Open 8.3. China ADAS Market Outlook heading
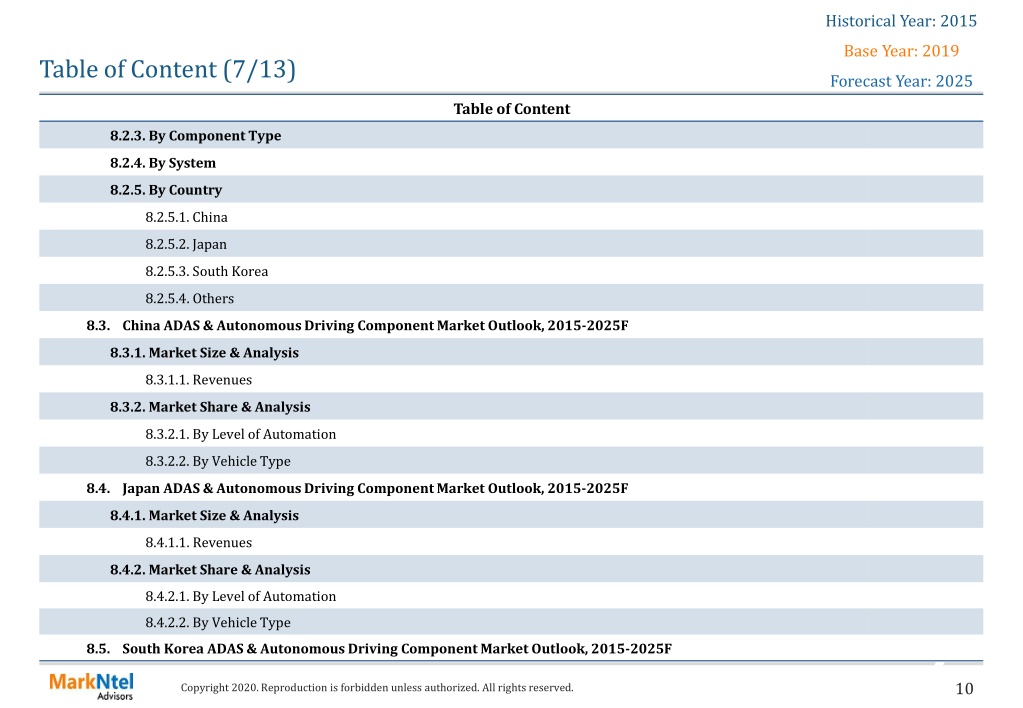 (357, 326)
